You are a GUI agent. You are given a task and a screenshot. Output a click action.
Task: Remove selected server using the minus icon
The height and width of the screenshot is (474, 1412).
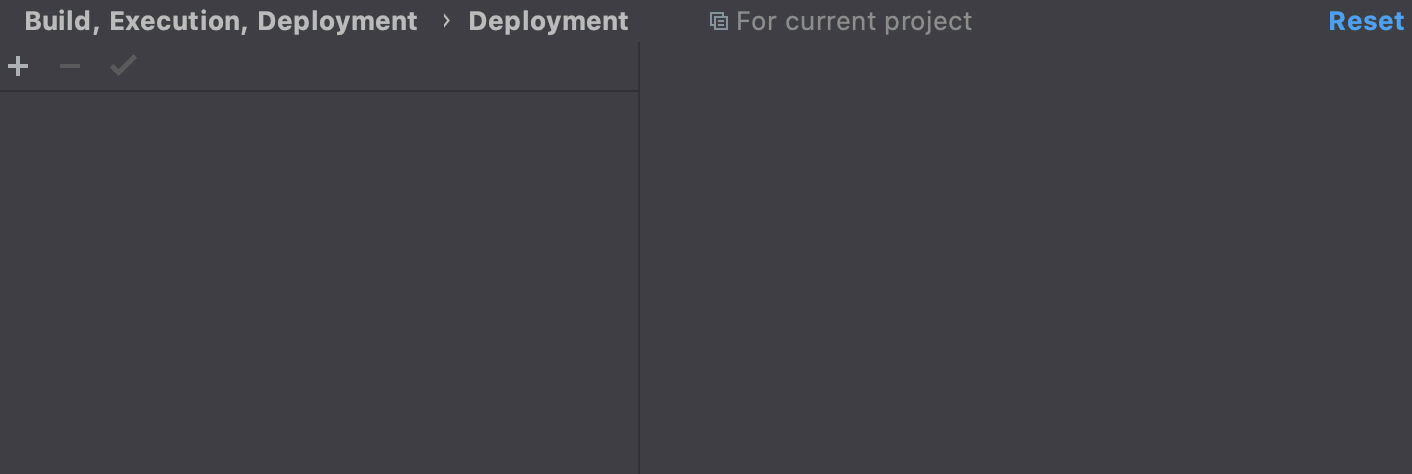point(70,67)
